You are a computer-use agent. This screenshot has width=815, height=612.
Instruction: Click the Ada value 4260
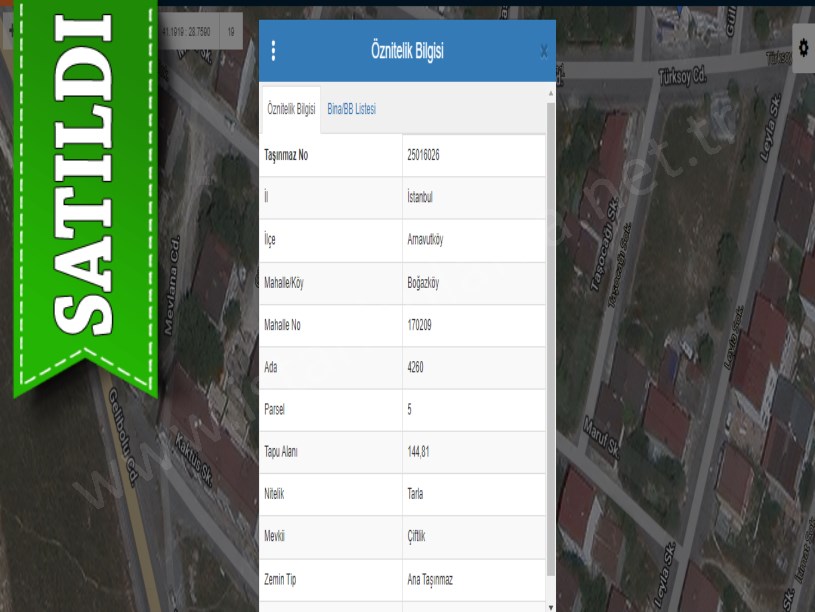[416, 367]
